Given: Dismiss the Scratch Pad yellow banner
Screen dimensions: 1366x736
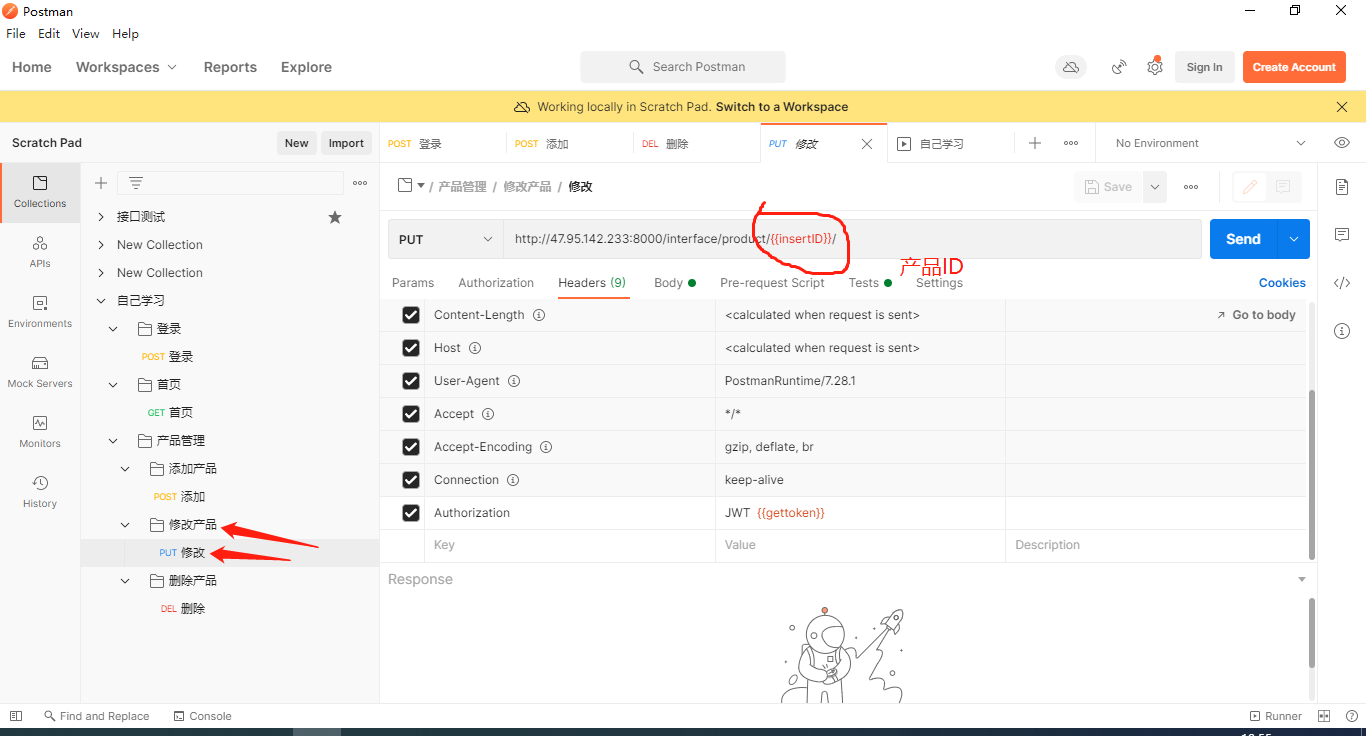Looking at the screenshot, I should coord(1342,107).
